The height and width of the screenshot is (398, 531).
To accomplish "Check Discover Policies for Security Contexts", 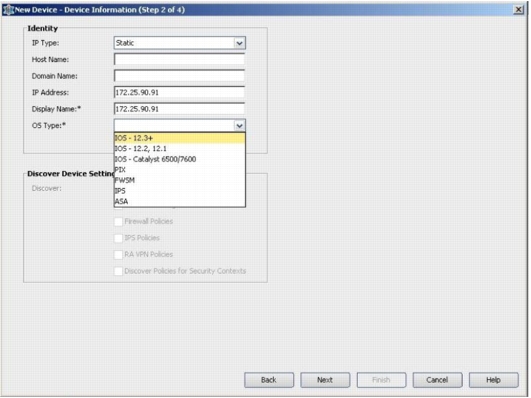I will [118, 271].
